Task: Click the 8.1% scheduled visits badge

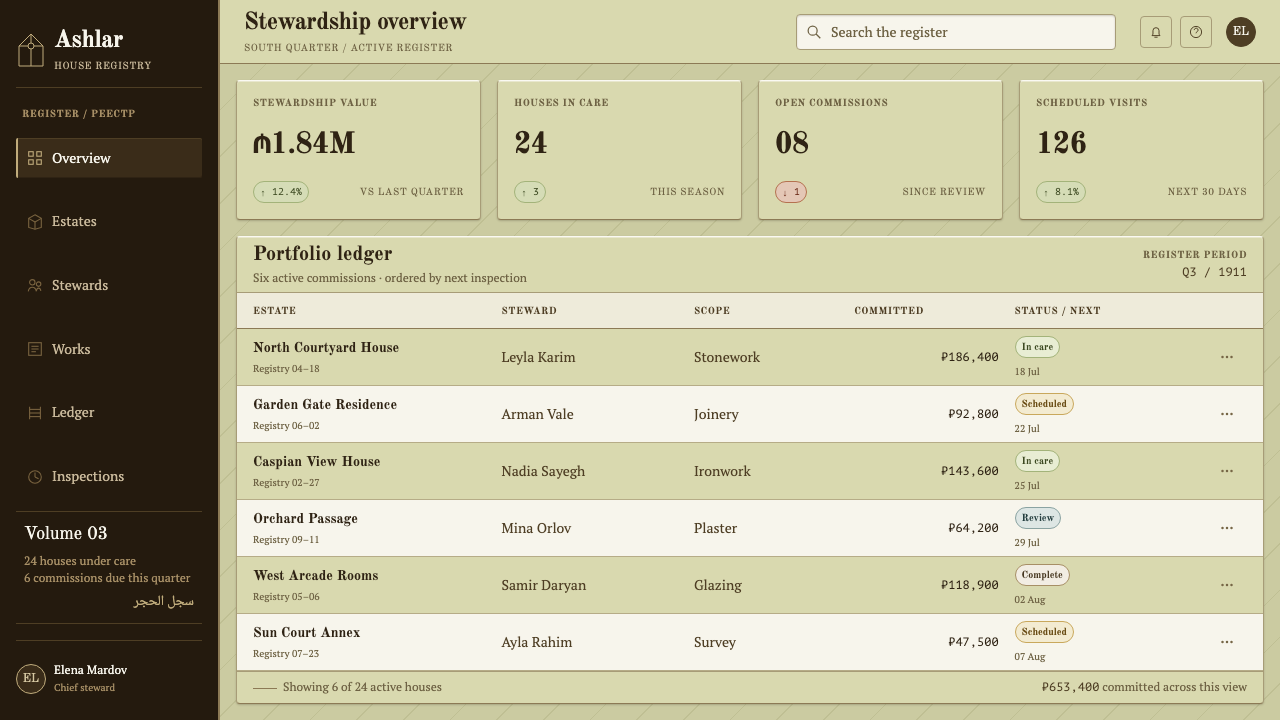Action: [1061, 192]
